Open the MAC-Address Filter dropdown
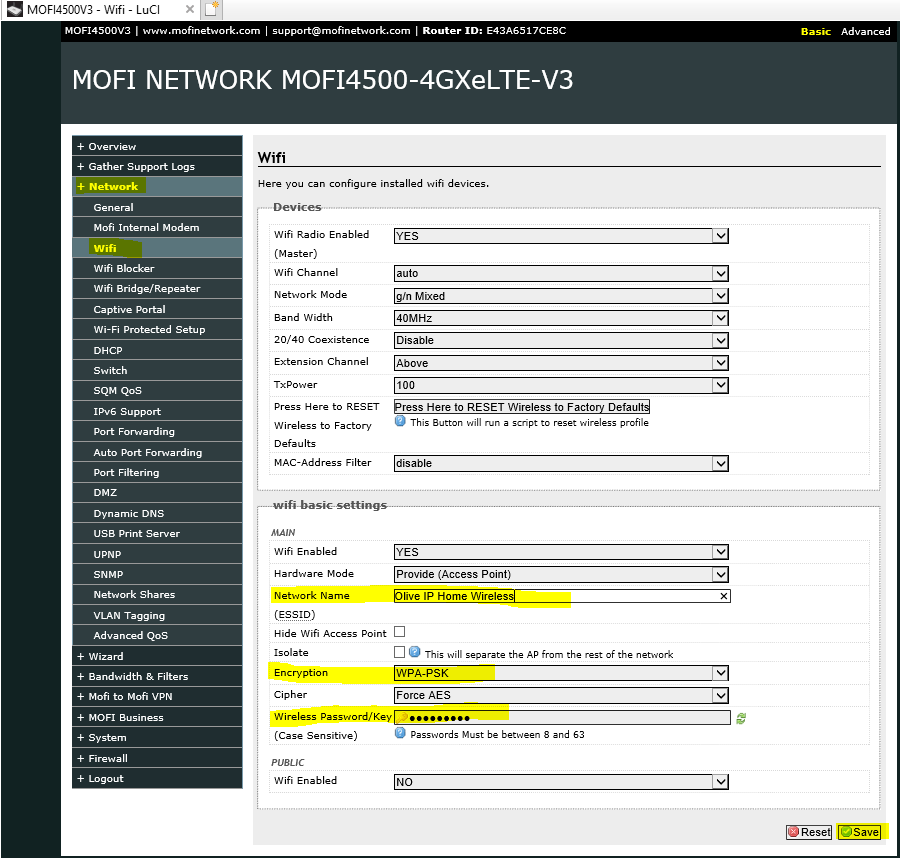 [561, 463]
